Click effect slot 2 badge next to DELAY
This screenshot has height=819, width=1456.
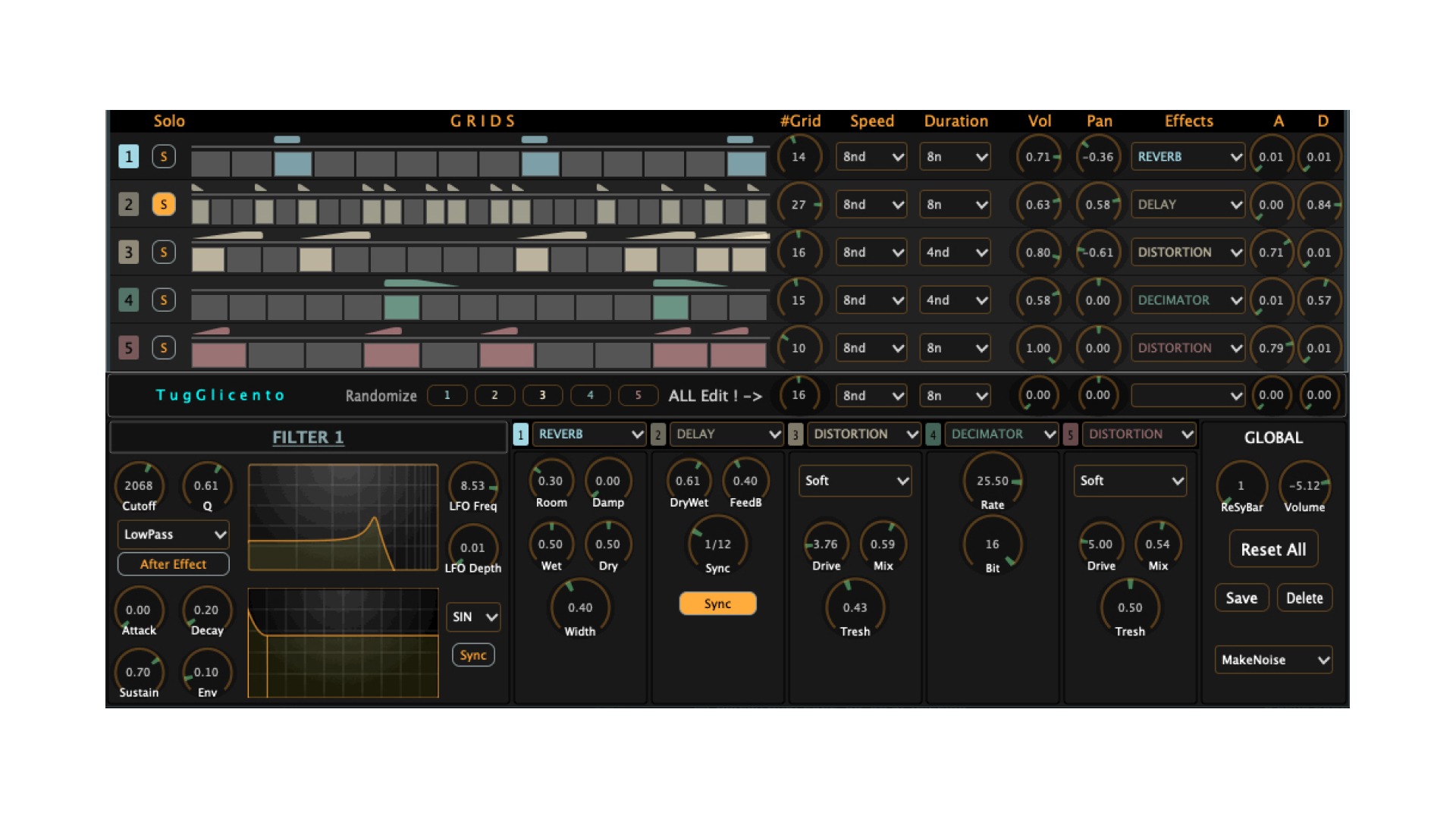[x=657, y=435]
